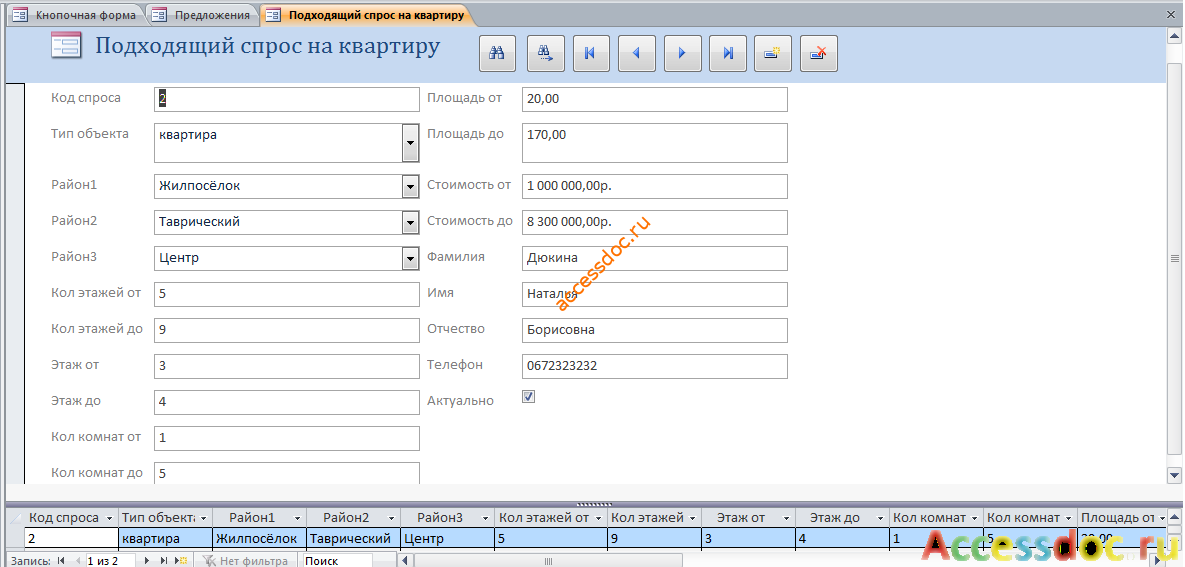Click the 'Кол комнат до' field

click(x=286, y=473)
